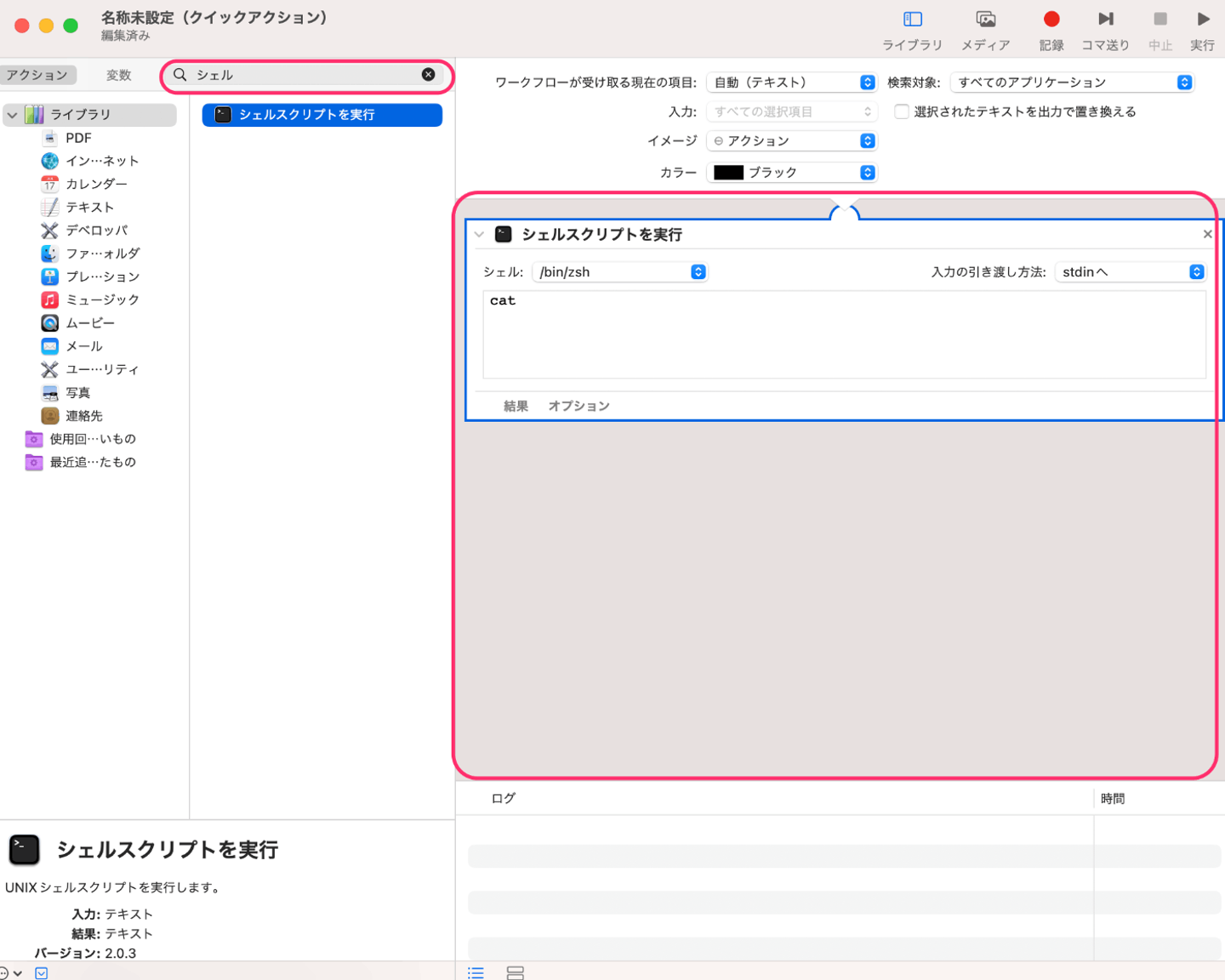This screenshot has width=1225, height=980.
Task: Collapse the ライブラリ tree
Action: click(13, 115)
